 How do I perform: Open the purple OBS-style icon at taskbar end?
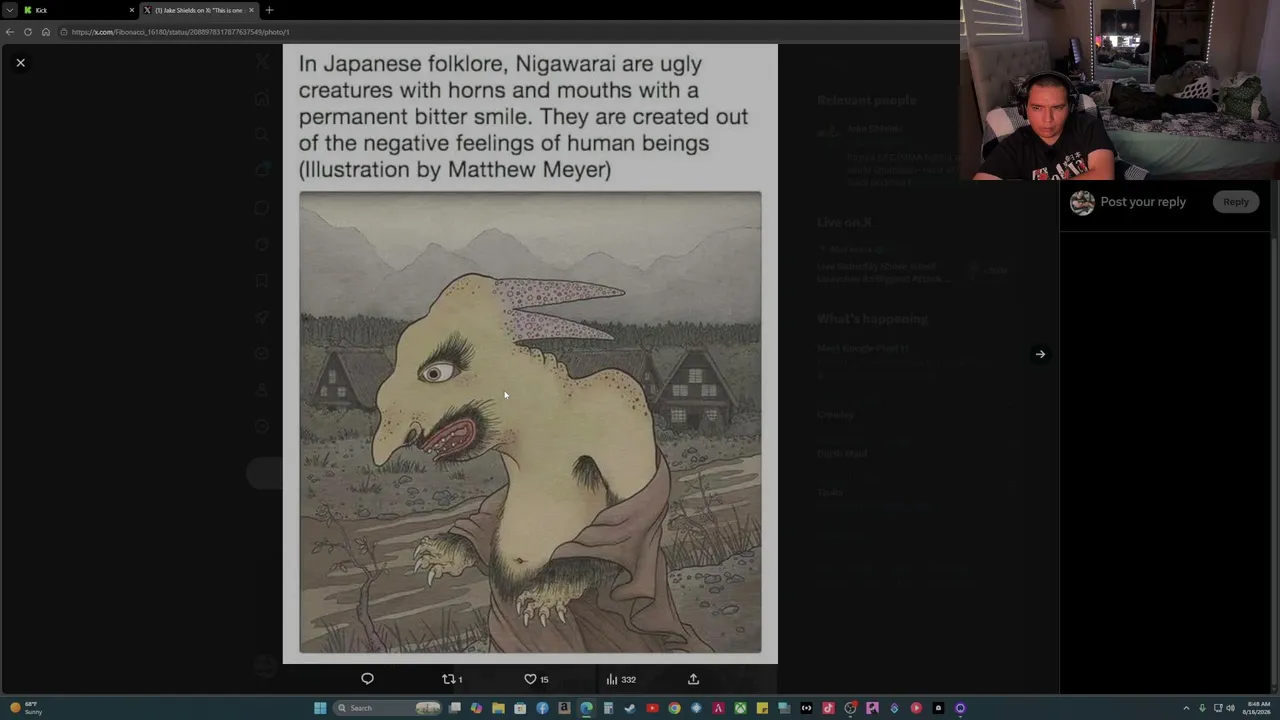coord(960,708)
